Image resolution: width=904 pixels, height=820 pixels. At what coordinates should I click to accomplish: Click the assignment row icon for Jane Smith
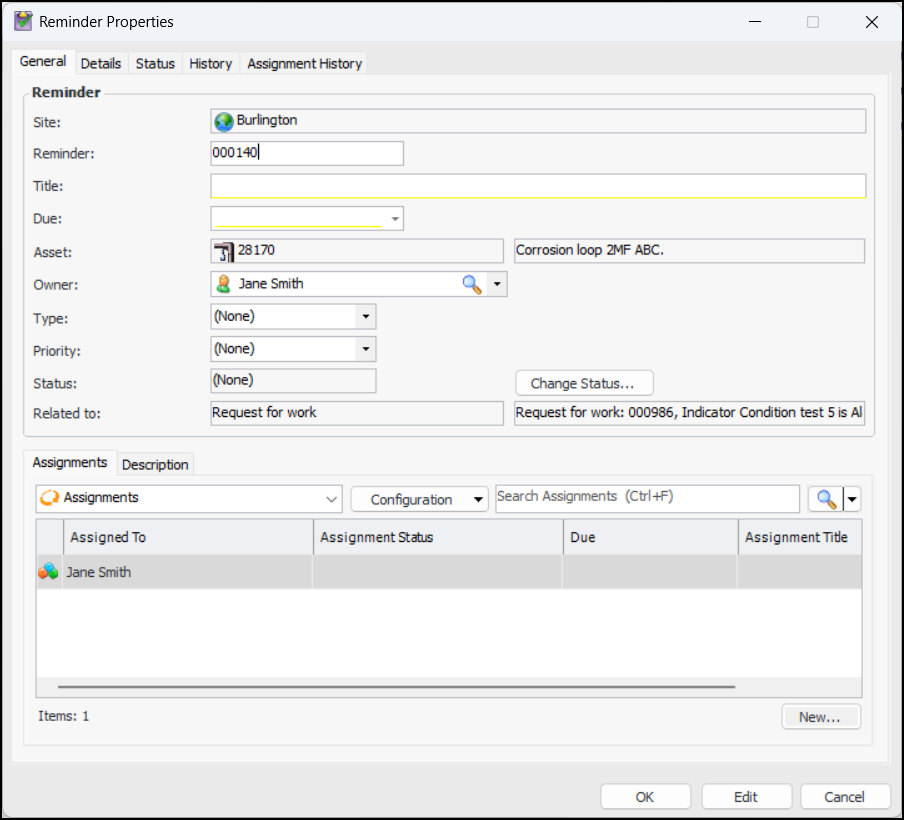point(48,572)
